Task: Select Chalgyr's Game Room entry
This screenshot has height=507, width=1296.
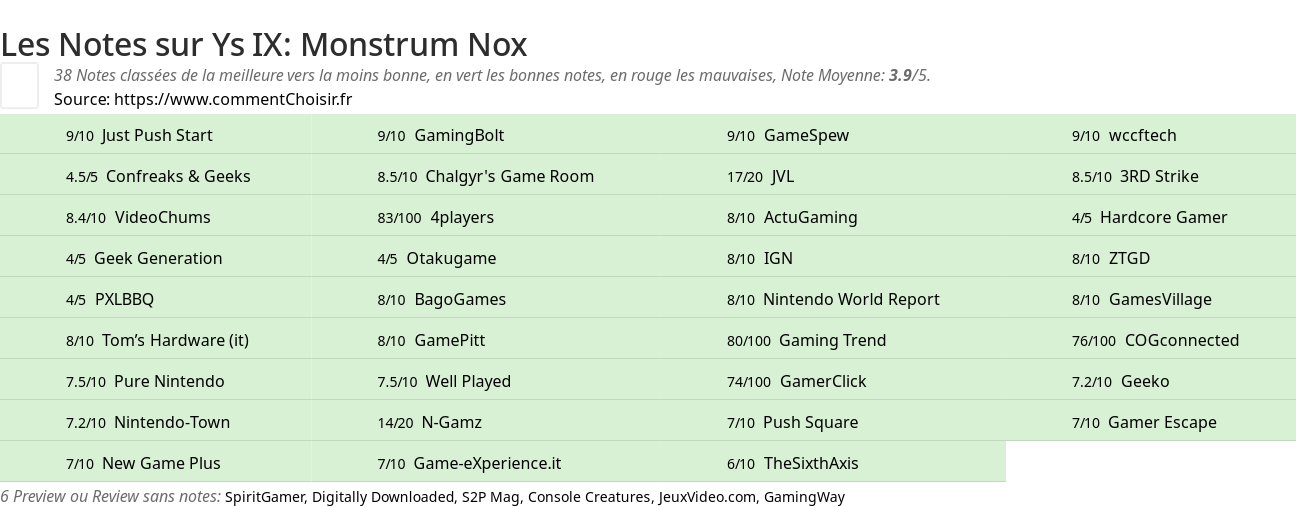Action: click(510, 176)
